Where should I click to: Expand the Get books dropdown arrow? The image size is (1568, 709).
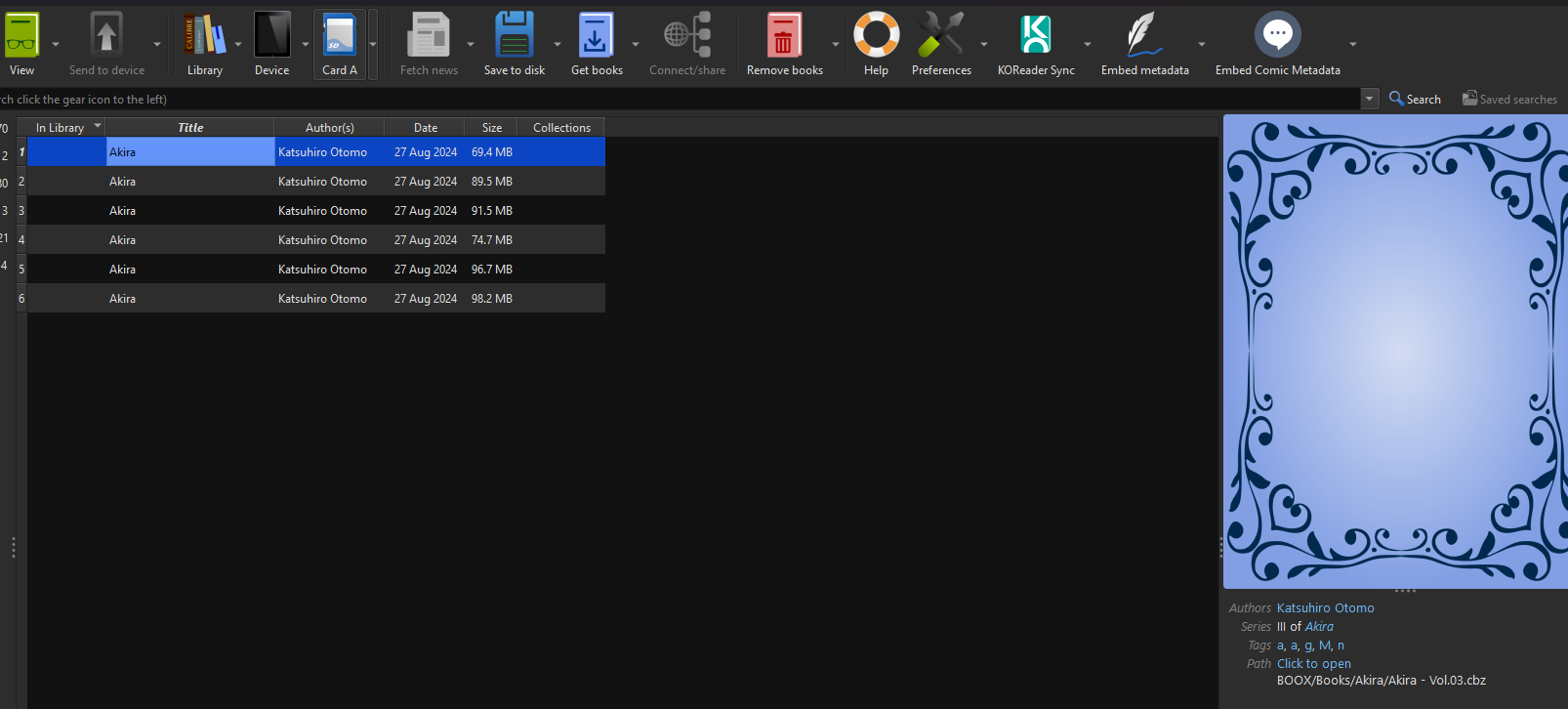[636, 44]
